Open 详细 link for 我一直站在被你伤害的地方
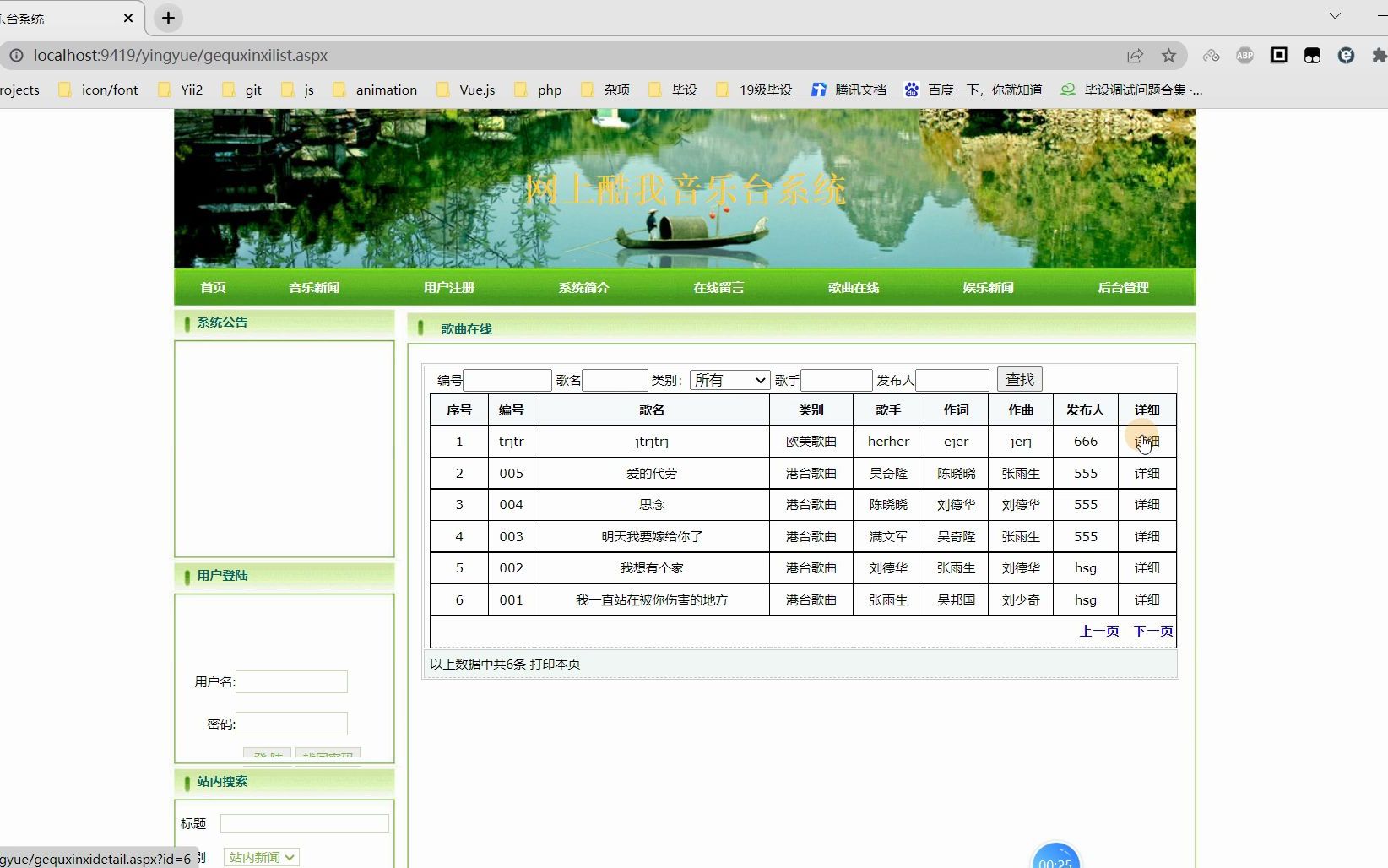Screen dimensions: 1388x868 point(1147,600)
